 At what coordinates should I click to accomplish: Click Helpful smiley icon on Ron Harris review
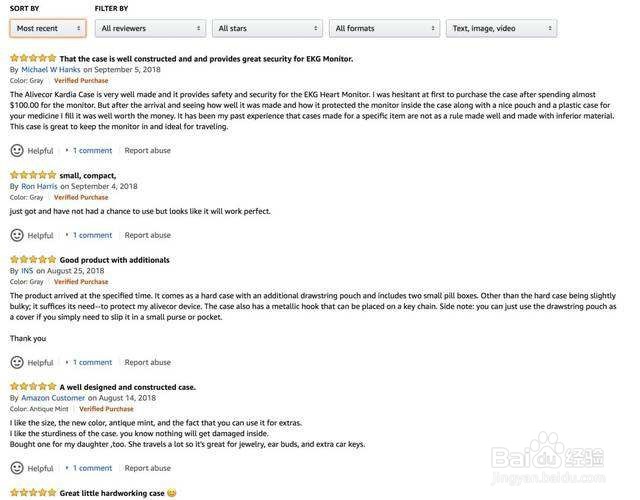click(x=17, y=235)
